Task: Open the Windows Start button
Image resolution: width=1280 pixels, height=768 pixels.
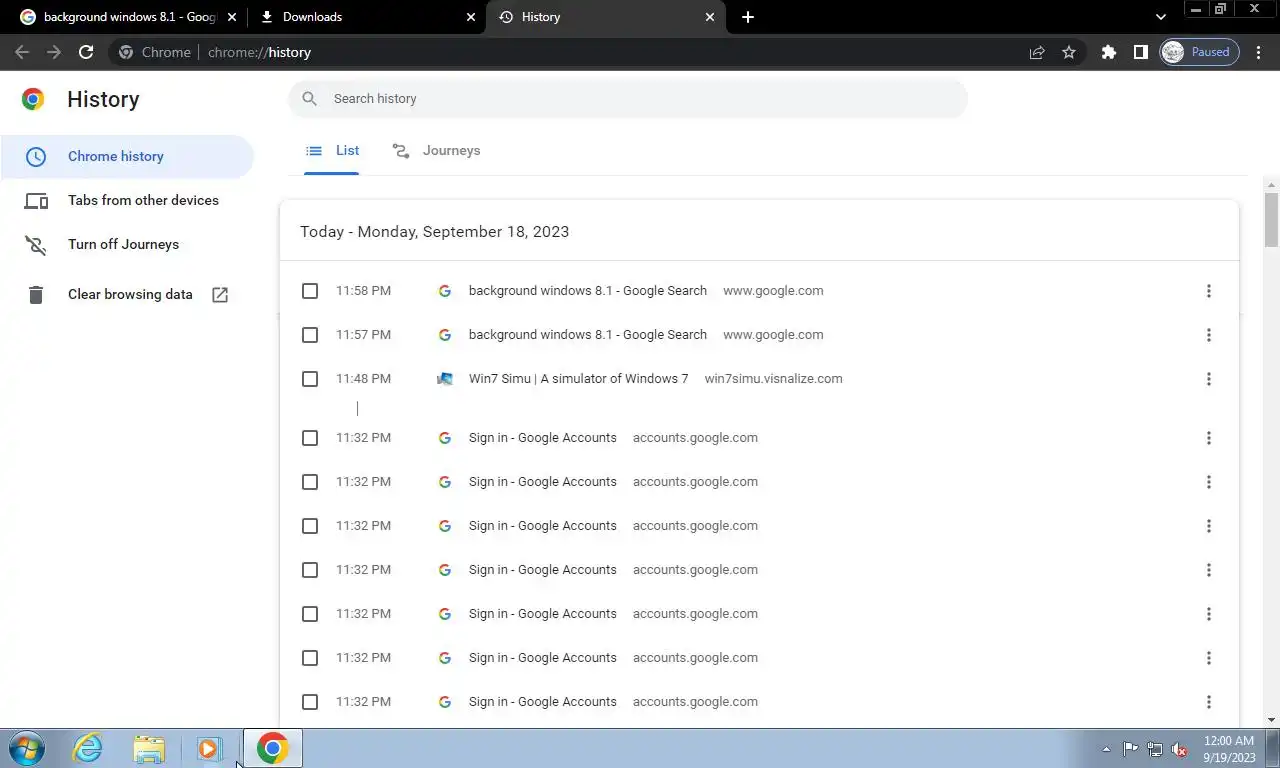Action: [27, 748]
